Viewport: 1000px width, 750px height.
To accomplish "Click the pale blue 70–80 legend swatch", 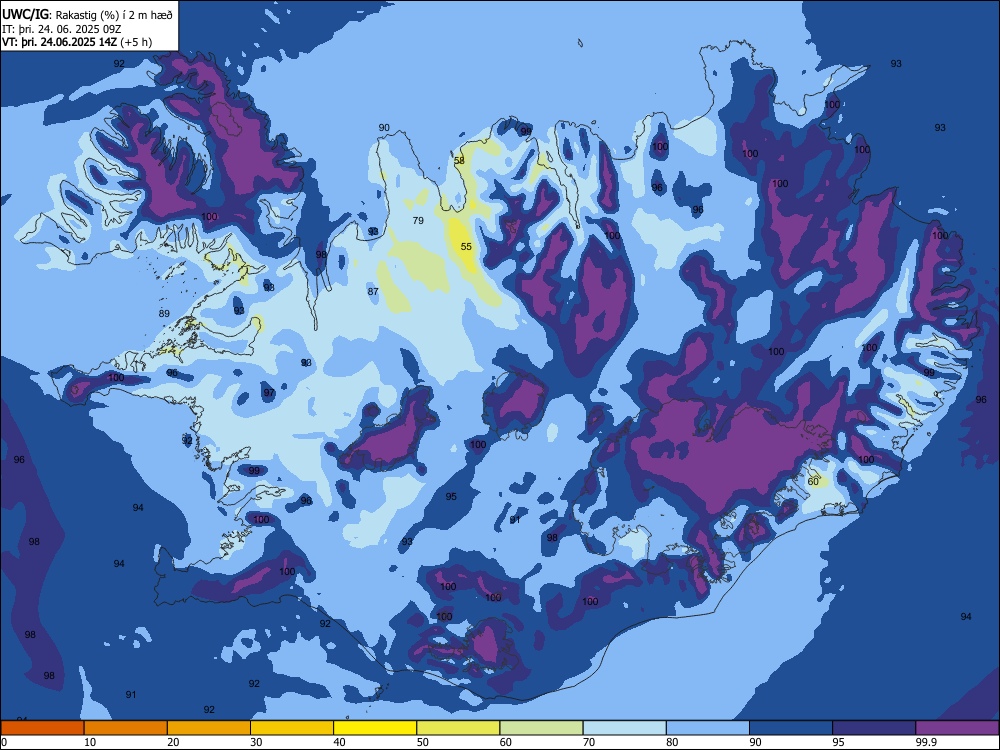I will 624,728.
